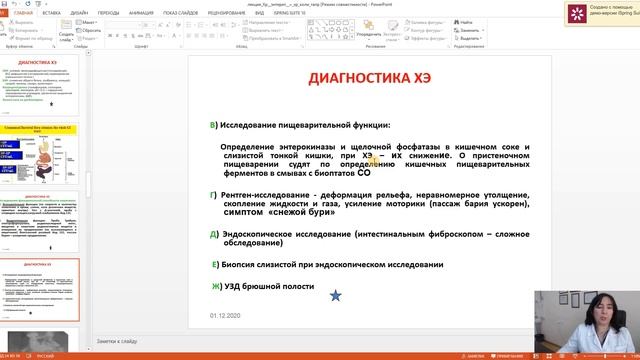Clear all text formatting
640x360 pixels.
point(178,25)
